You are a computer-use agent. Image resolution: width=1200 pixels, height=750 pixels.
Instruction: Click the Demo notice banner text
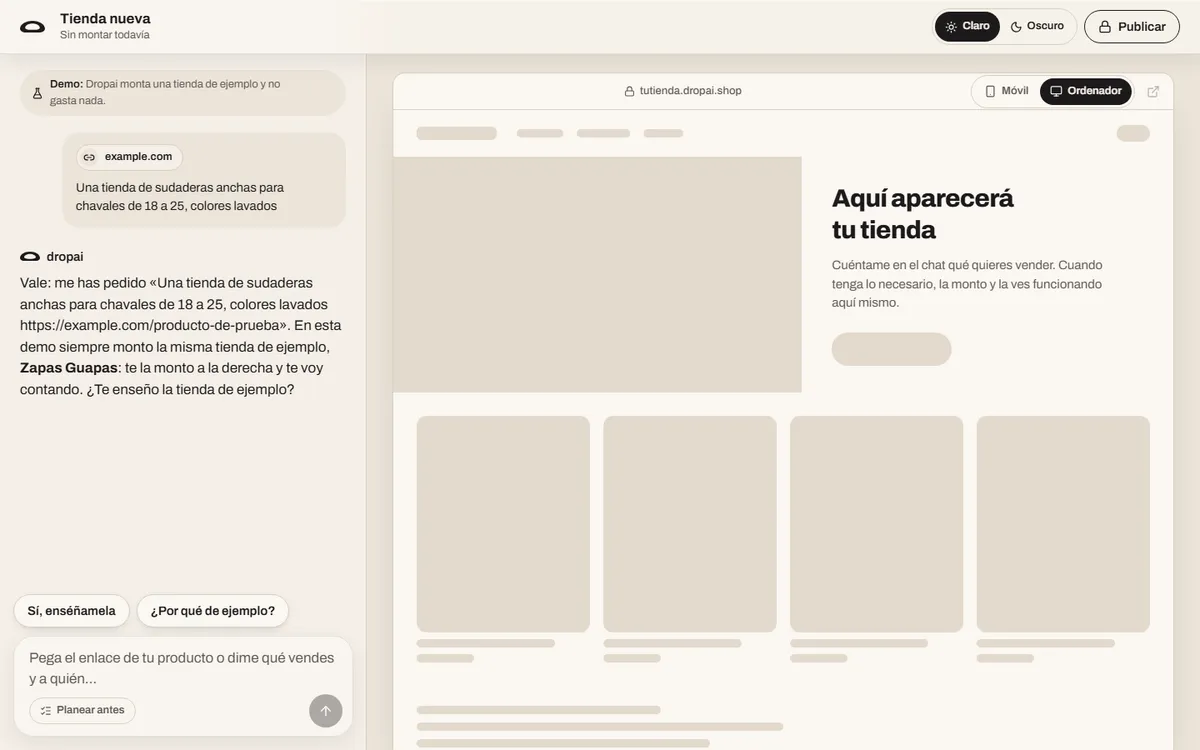(x=165, y=92)
